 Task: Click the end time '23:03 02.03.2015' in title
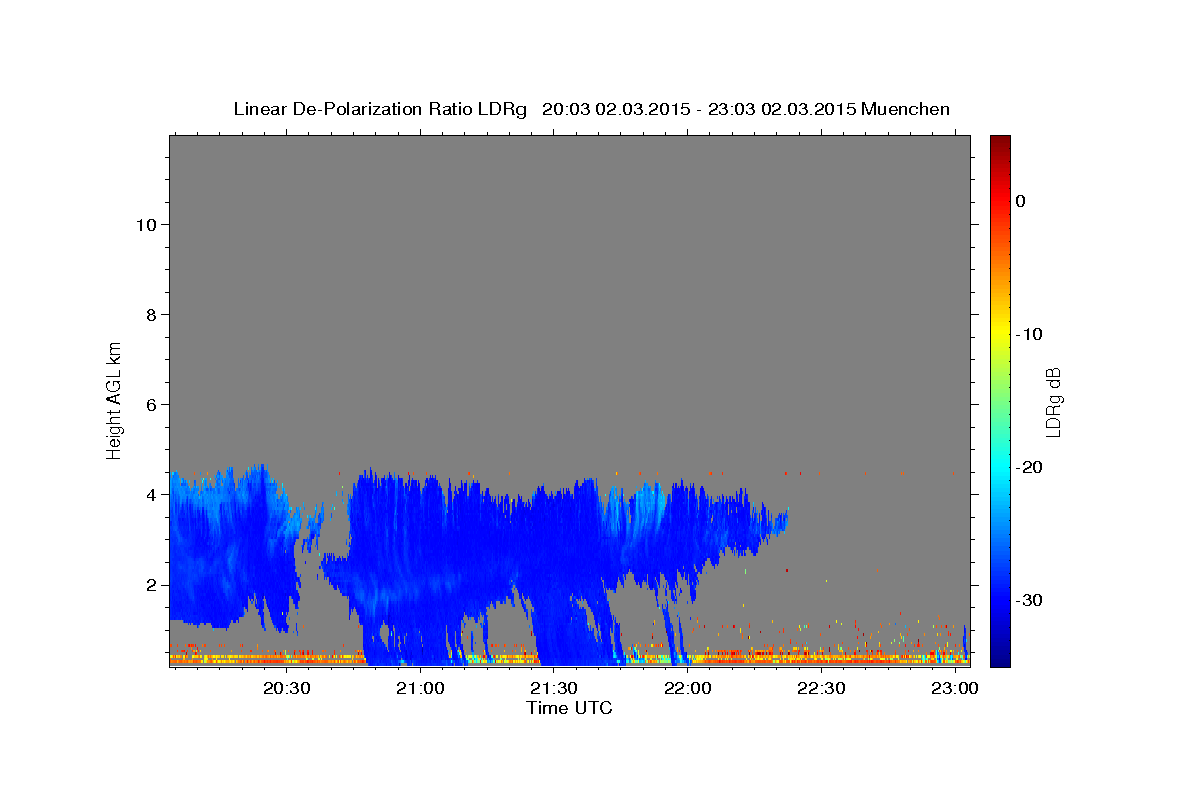point(782,109)
